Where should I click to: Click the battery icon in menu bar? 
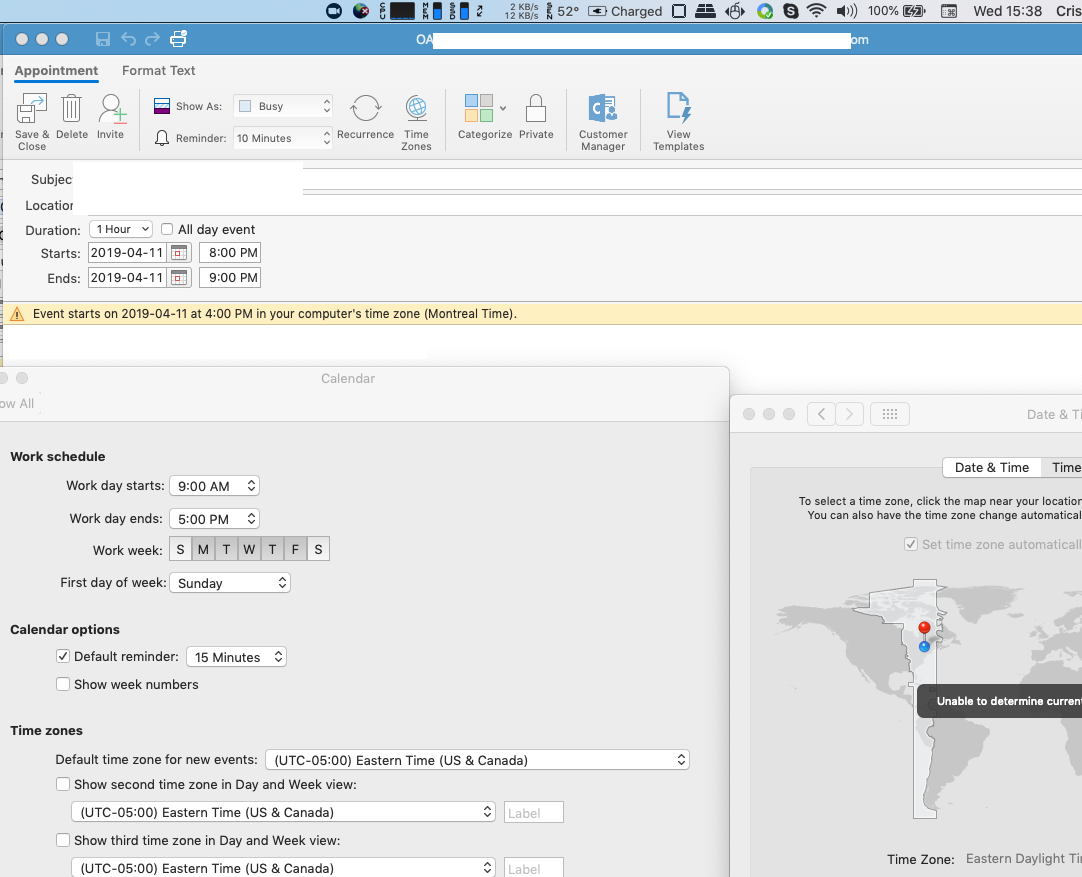[913, 10]
